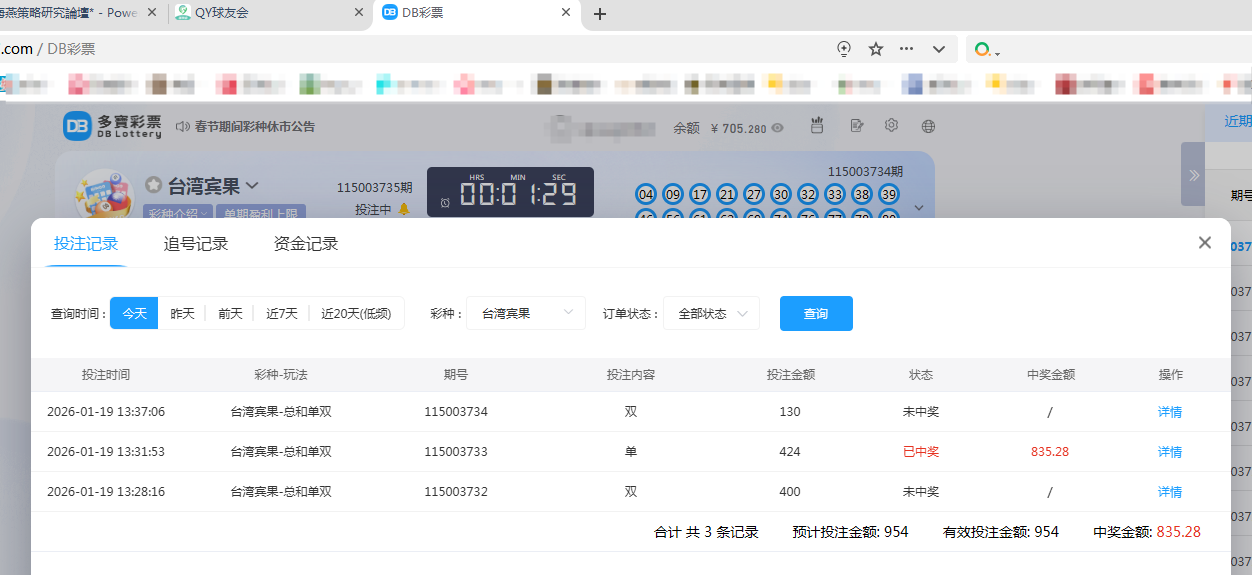Open a new browser tab
Image resolution: width=1252 pixels, height=575 pixels.
600,14
